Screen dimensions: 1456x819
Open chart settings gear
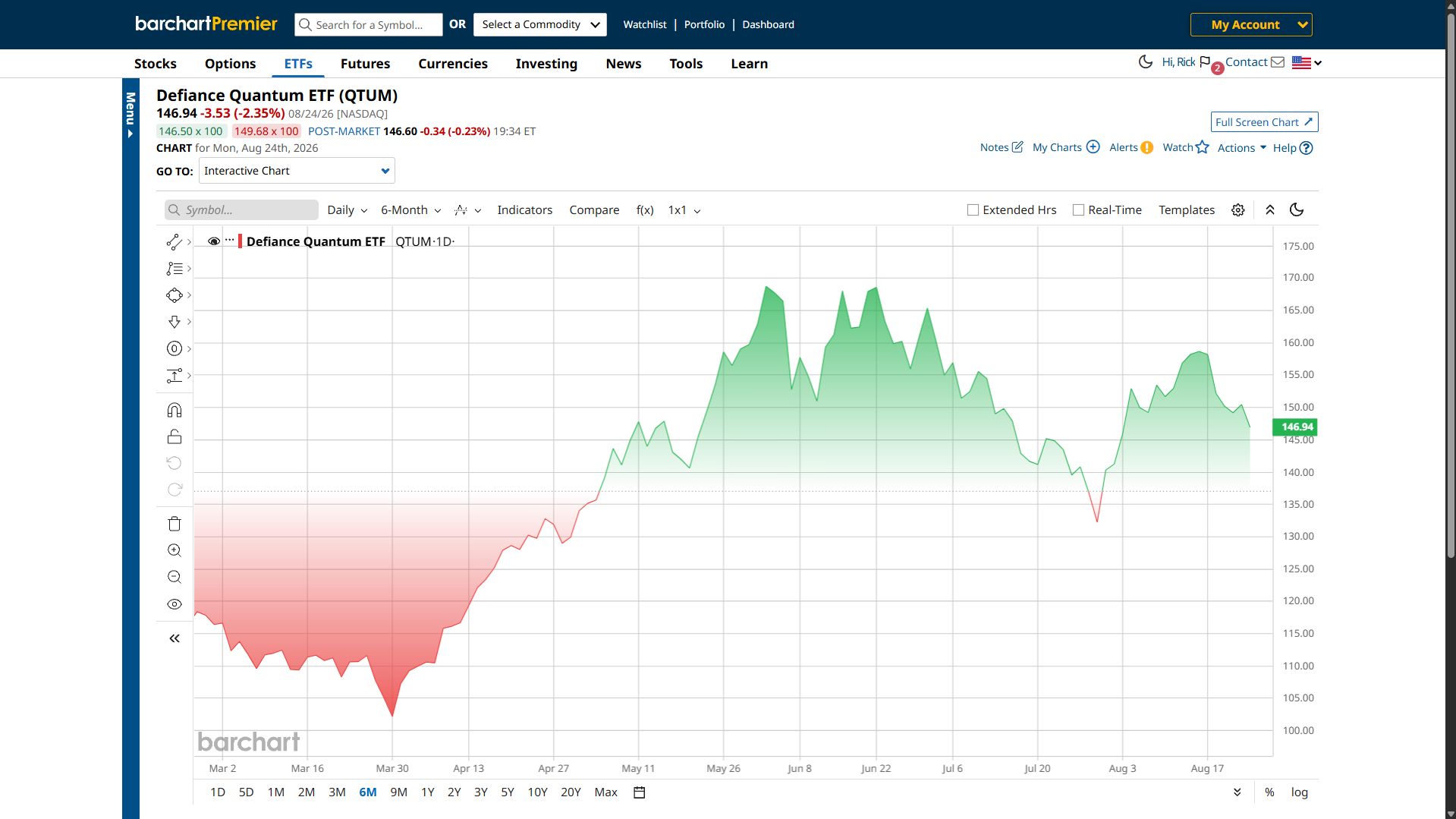(1237, 210)
